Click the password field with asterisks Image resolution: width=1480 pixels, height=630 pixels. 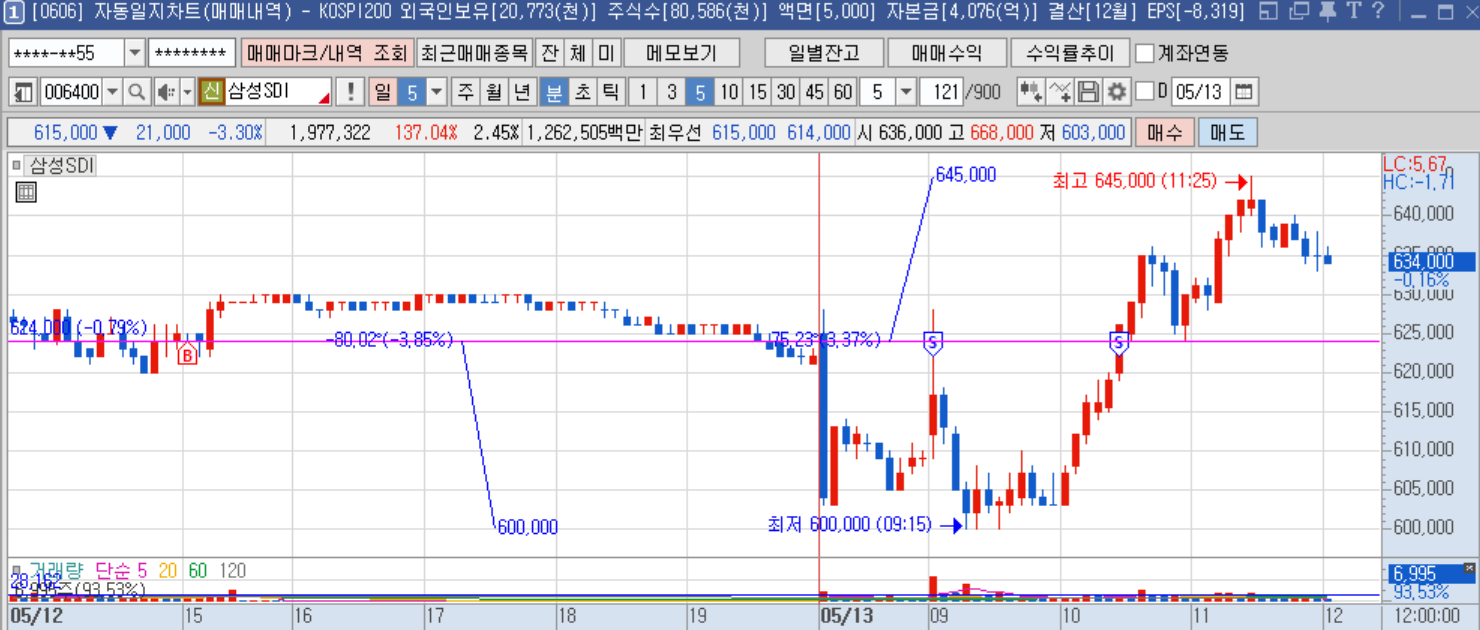[192, 53]
